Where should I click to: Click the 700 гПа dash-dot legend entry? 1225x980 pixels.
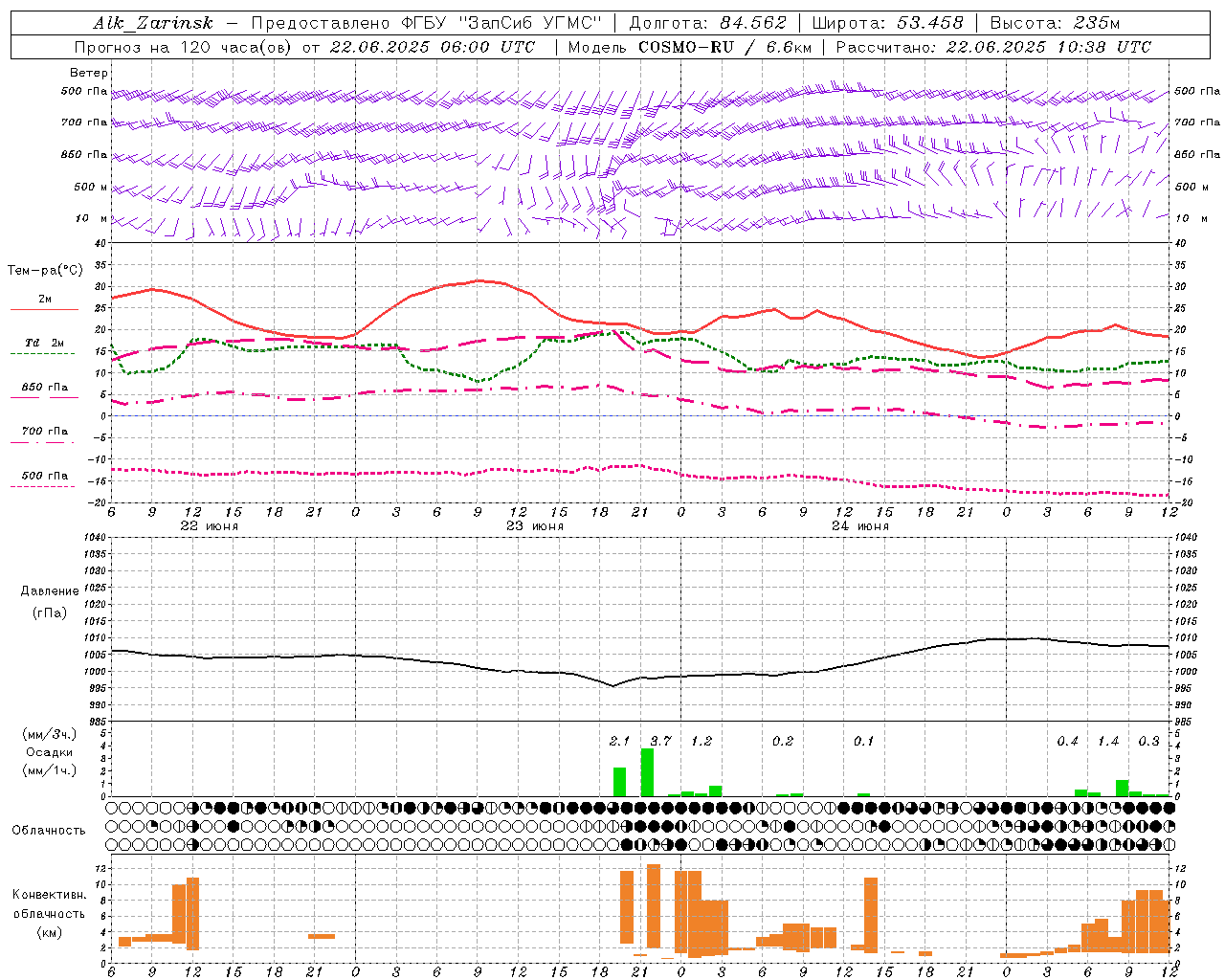(x=44, y=432)
